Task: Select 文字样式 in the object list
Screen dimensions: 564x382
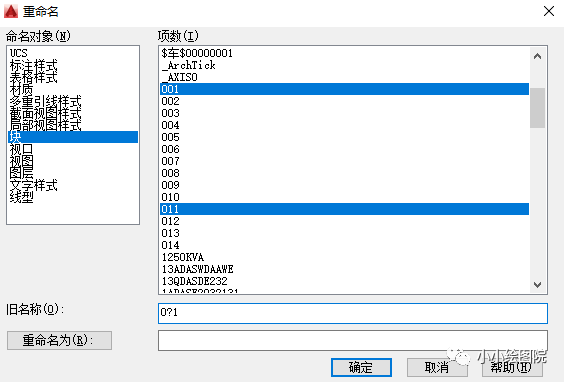Action: click(x=73, y=185)
